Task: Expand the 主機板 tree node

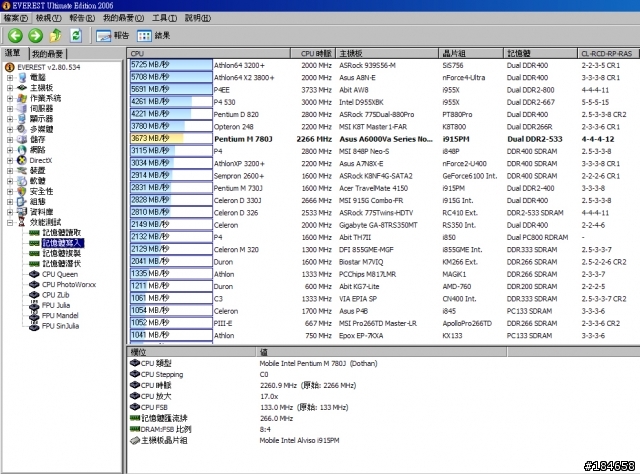Action: 10,88
